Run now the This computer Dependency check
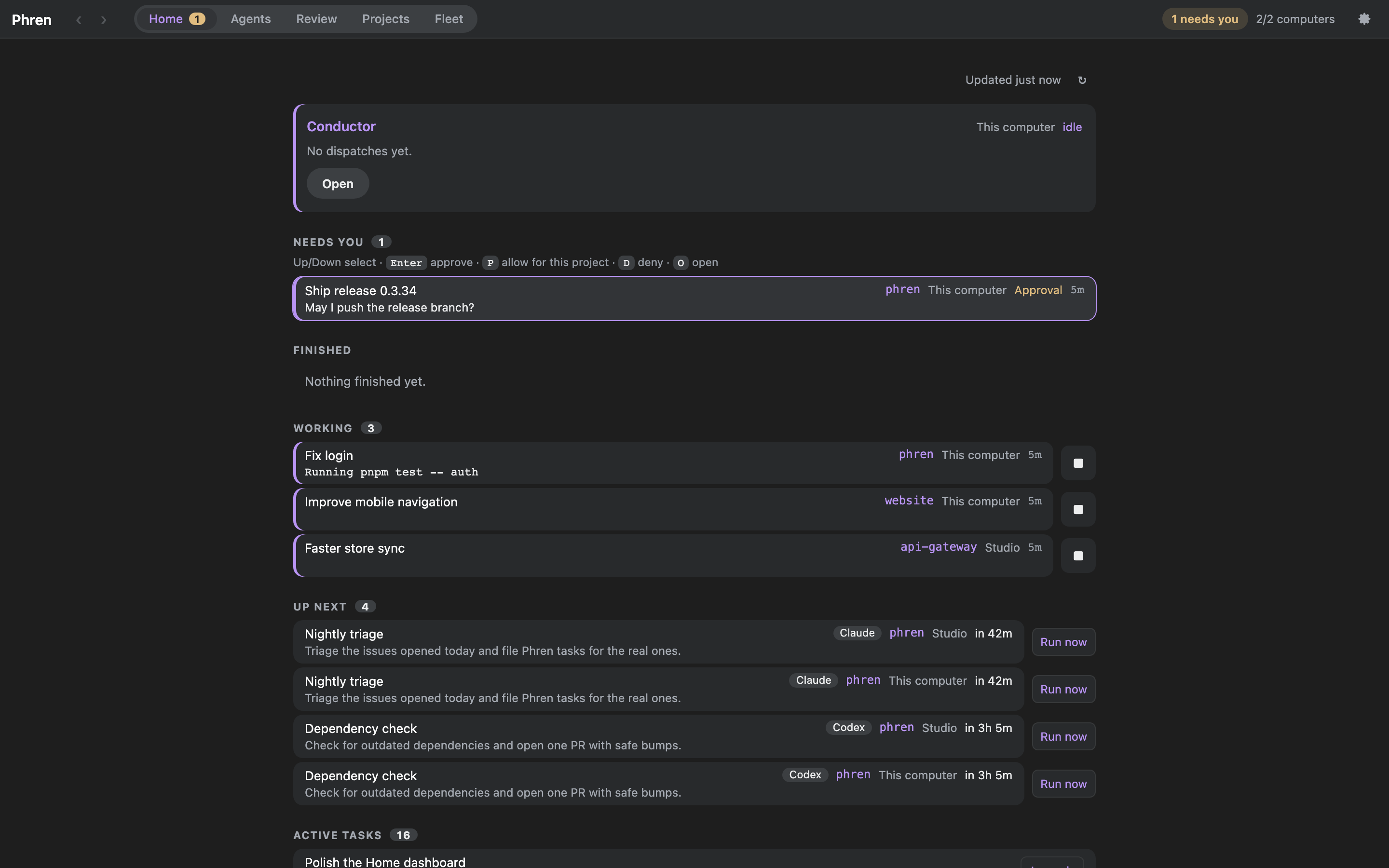The image size is (1389, 868). pyautogui.click(x=1063, y=784)
